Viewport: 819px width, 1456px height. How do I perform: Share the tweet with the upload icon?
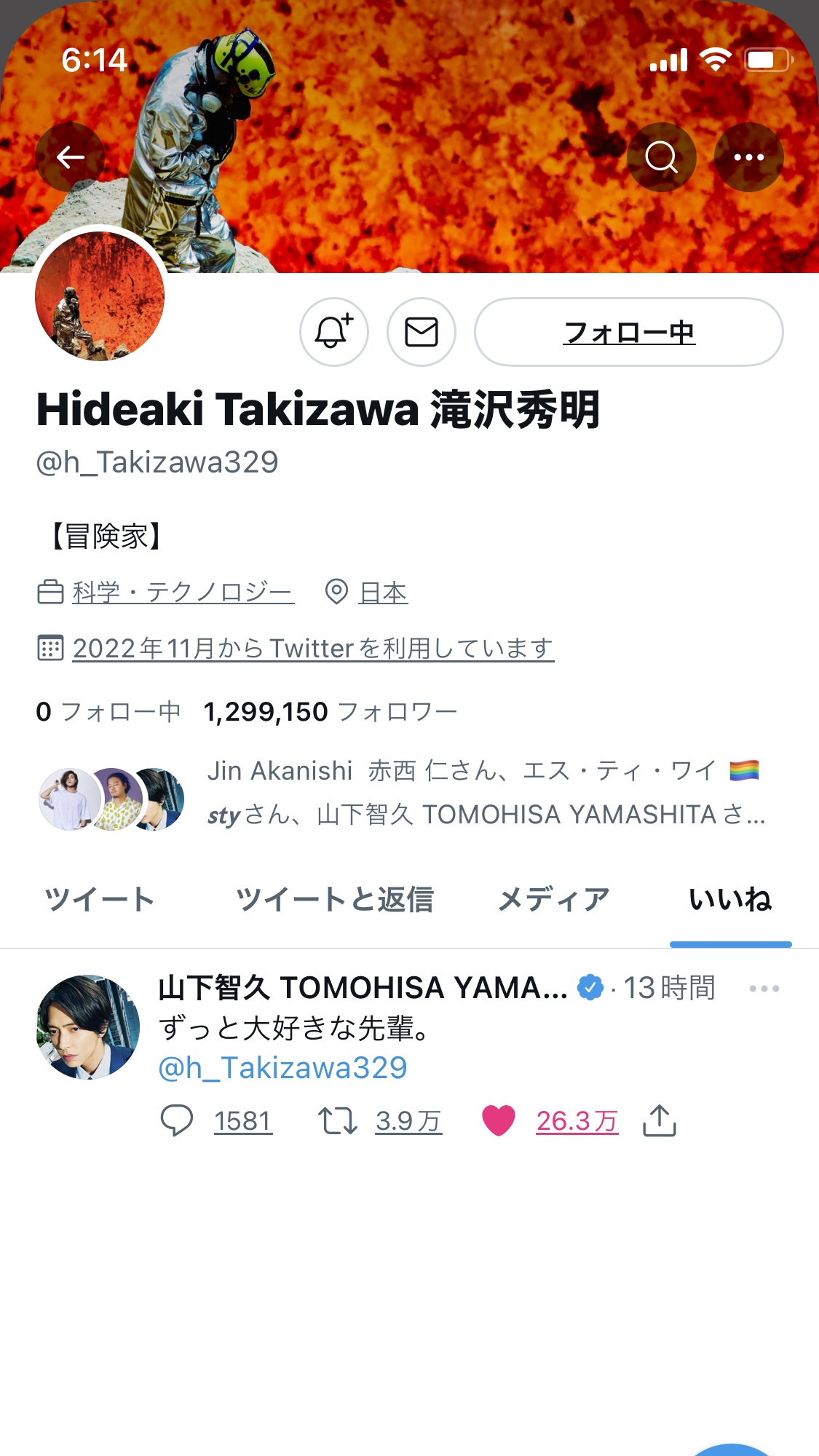point(660,1120)
